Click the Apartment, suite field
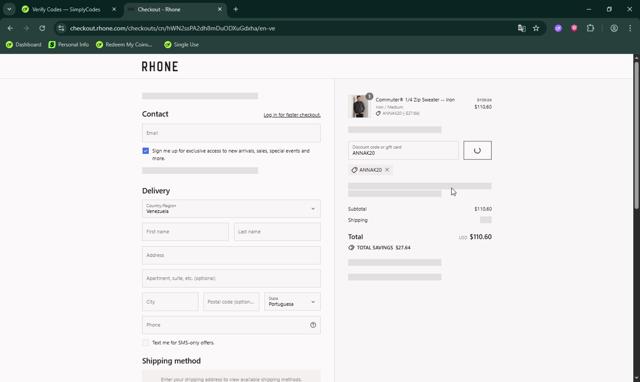The width and height of the screenshot is (640, 382). (231, 278)
